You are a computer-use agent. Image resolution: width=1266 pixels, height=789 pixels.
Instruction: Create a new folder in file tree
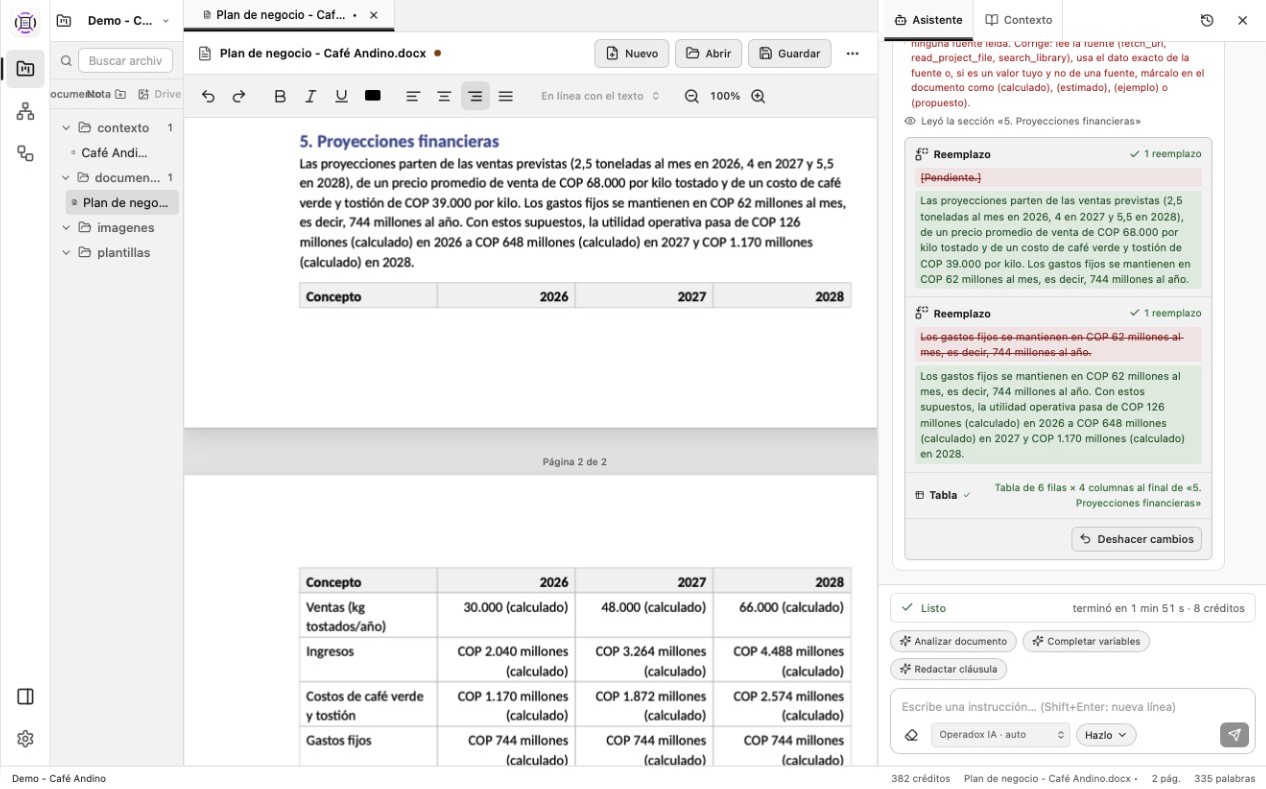pyautogui.click(x=120, y=94)
